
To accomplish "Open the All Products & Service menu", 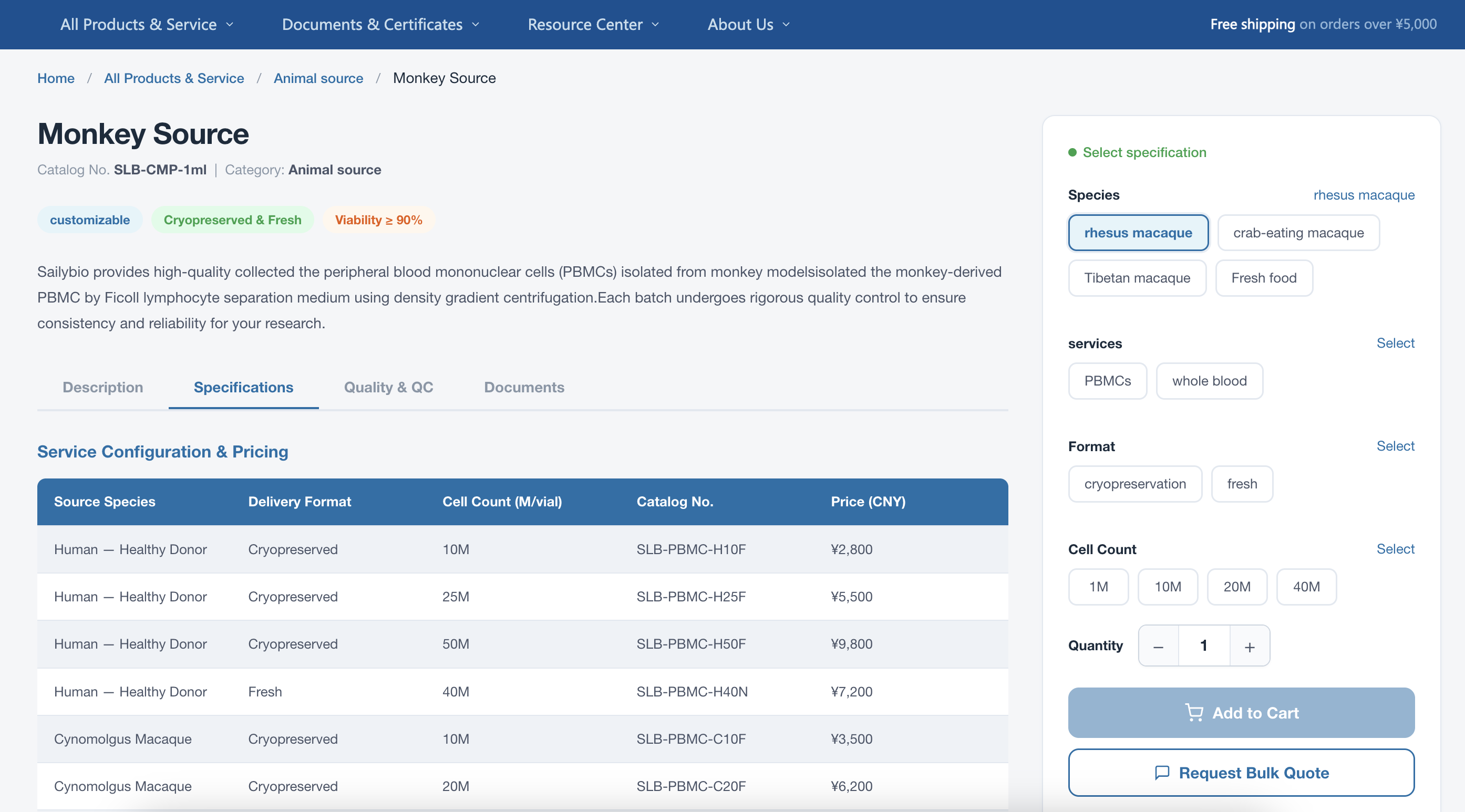I will coord(147,25).
